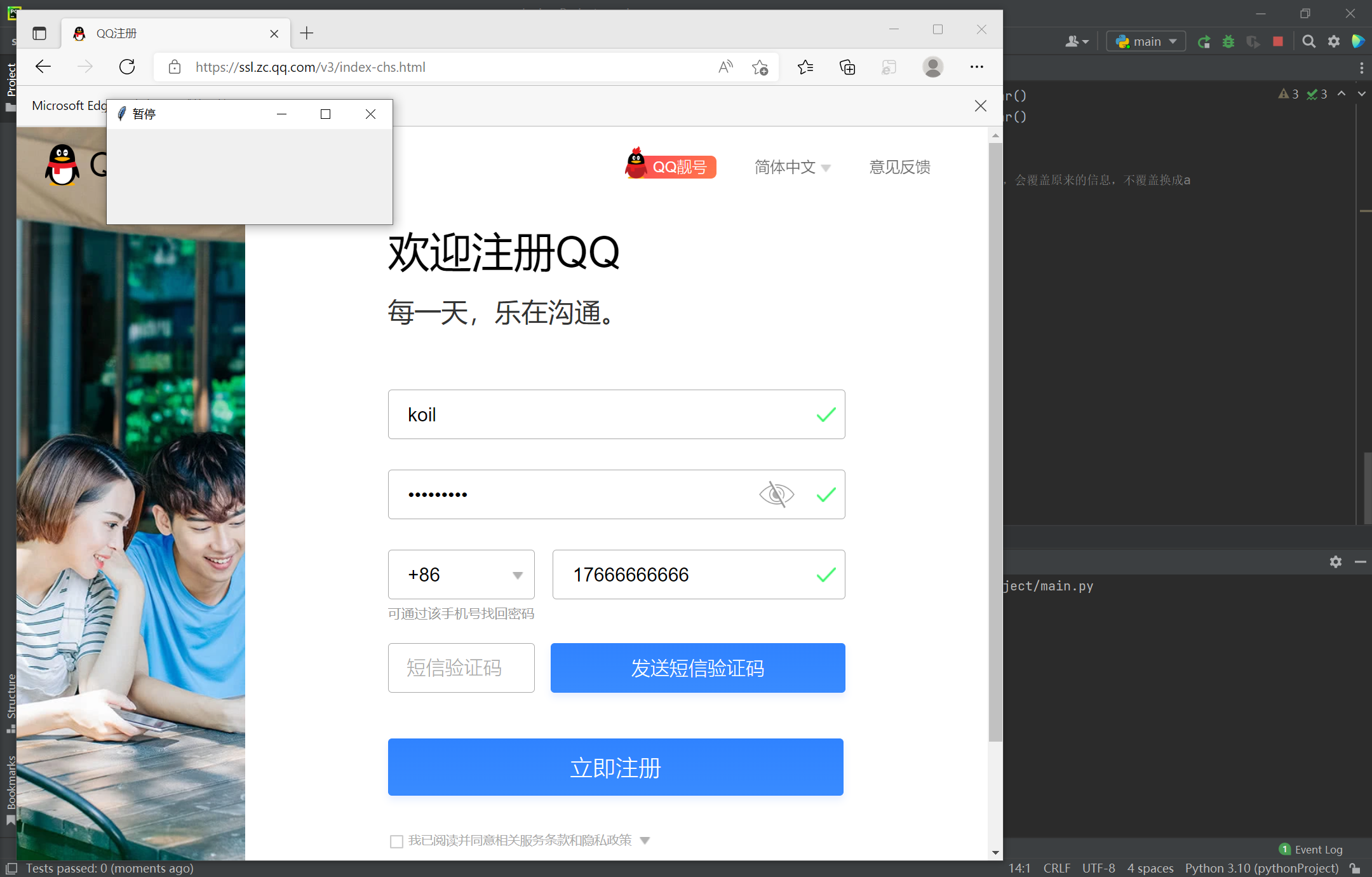Open the Edge profile avatar
Image resolution: width=1372 pixels, height=877 pixels.
[932, 67]
